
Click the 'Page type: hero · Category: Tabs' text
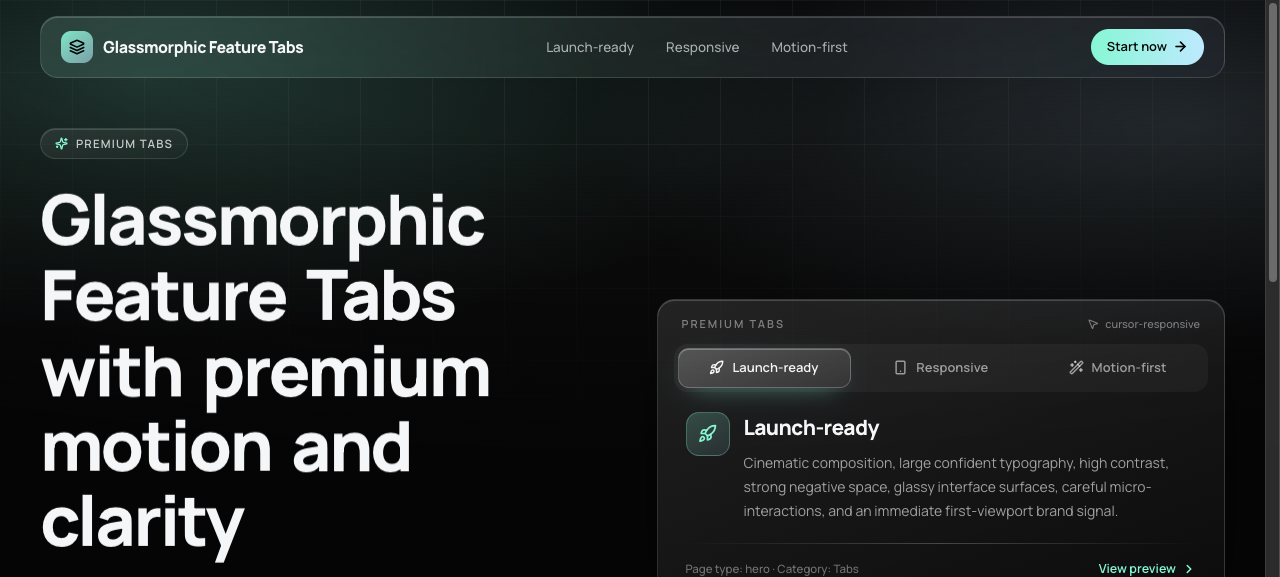point(772,569)
